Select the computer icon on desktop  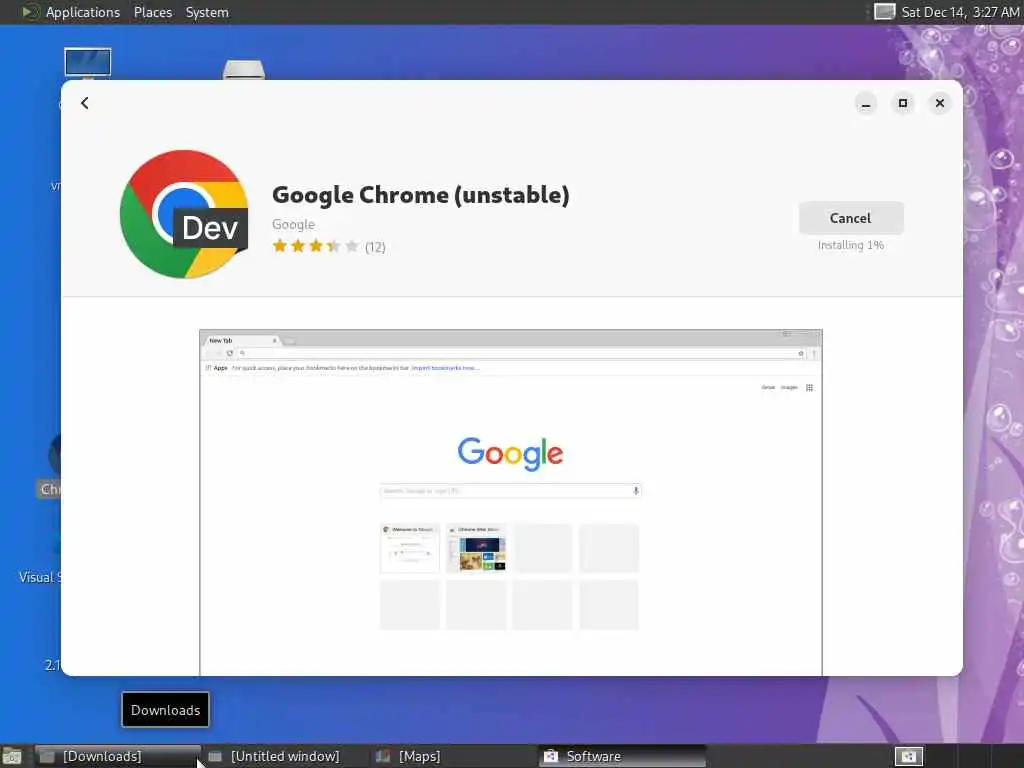coord(88,63)
